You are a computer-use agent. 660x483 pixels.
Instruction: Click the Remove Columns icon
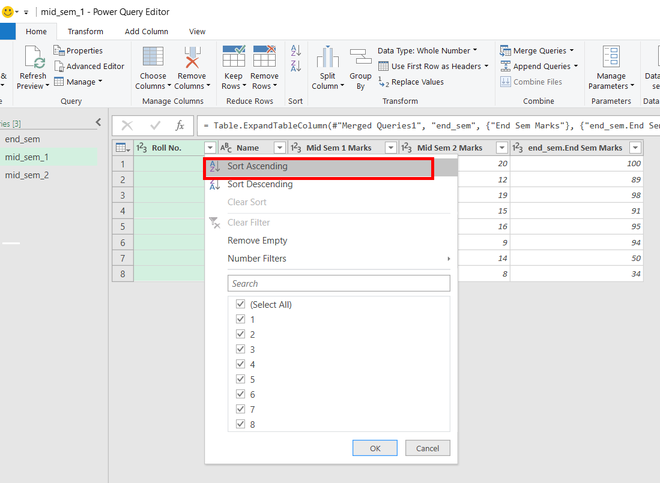coord(192,57)
